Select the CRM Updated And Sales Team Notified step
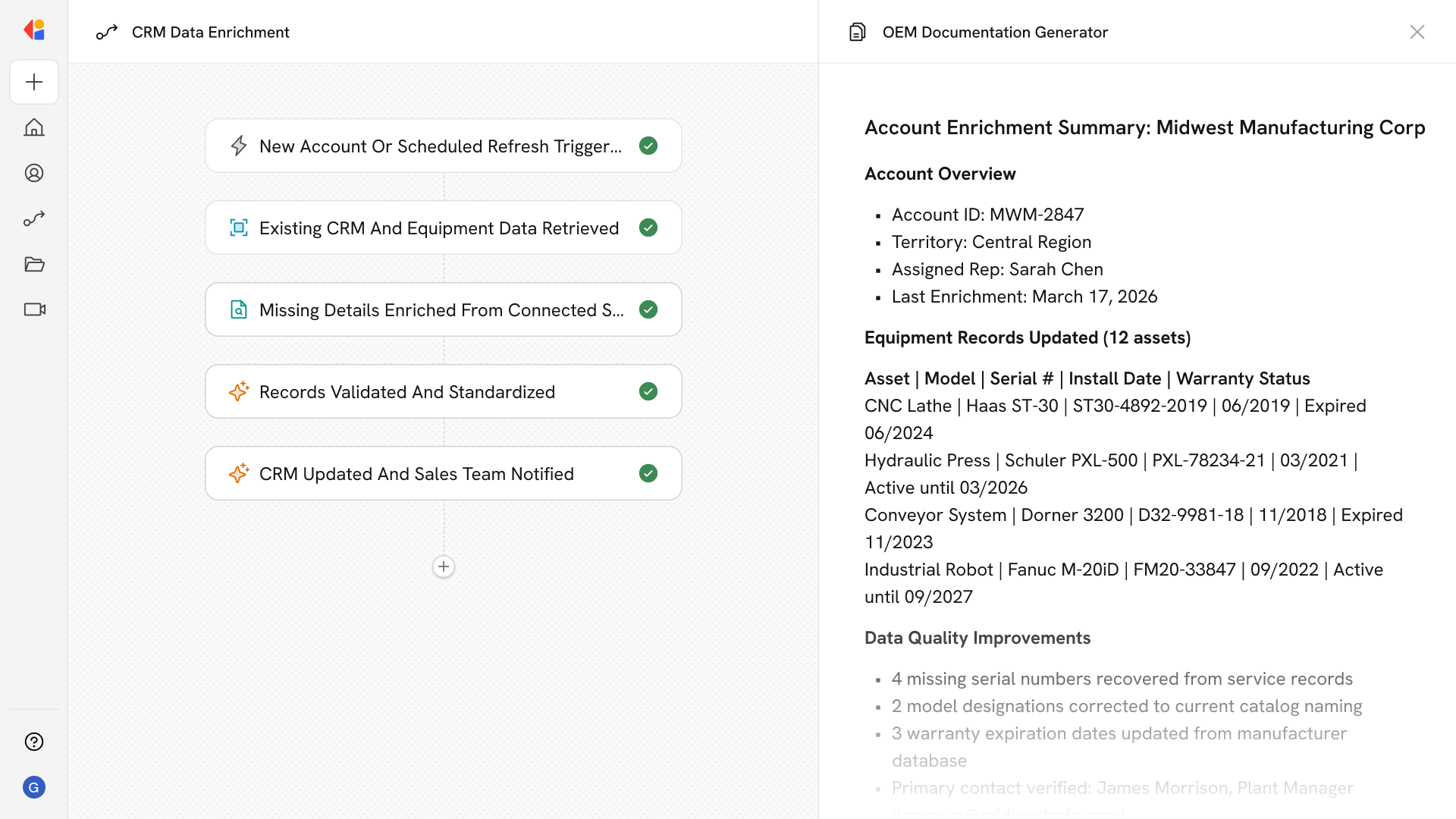Screen dimensions: 1456x819 416,473
